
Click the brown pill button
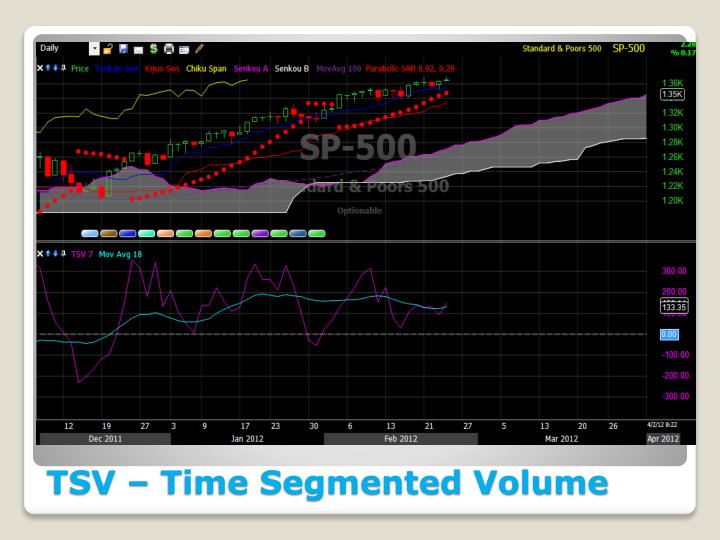coord(109,233)
